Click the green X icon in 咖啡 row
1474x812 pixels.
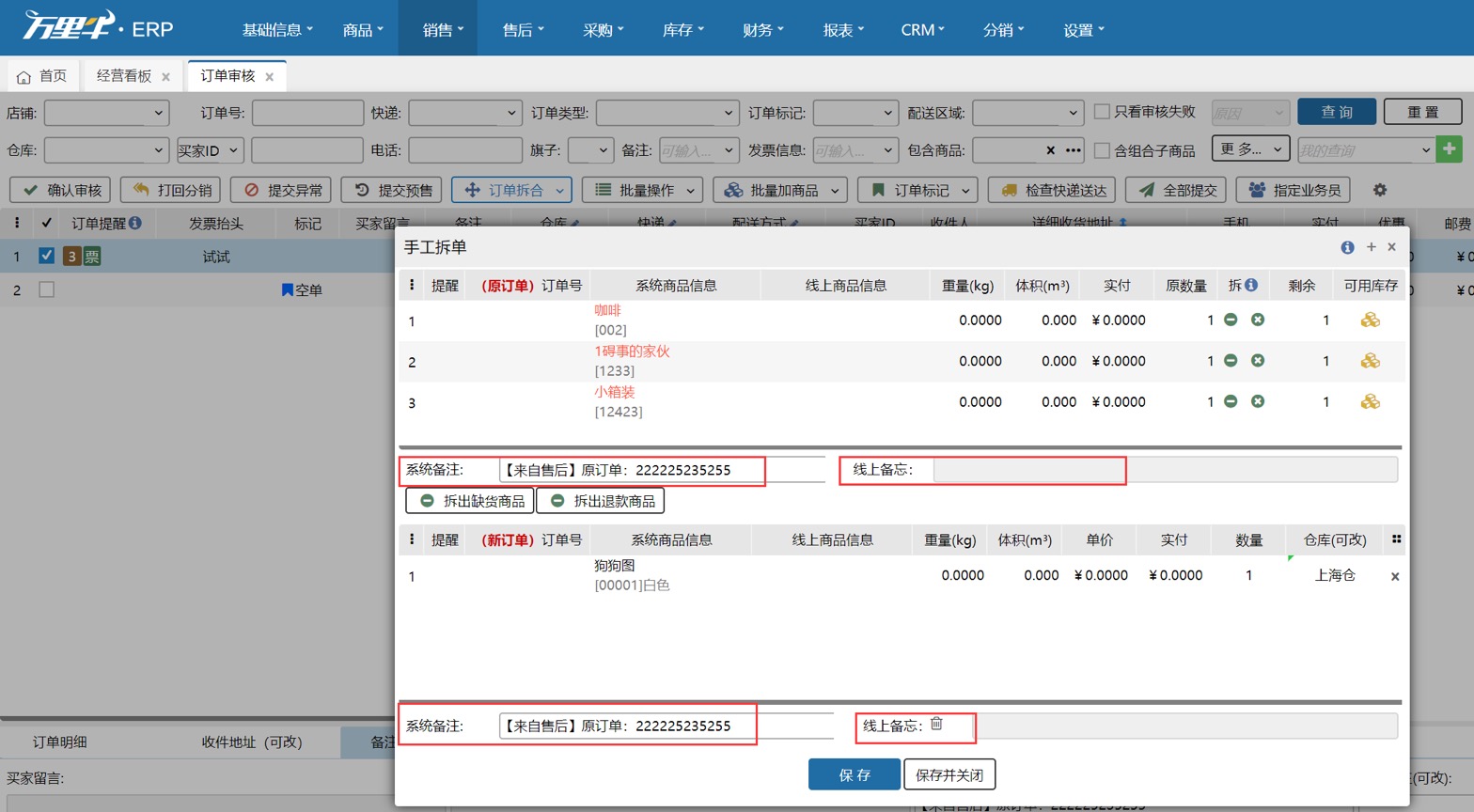(1258, 320)
